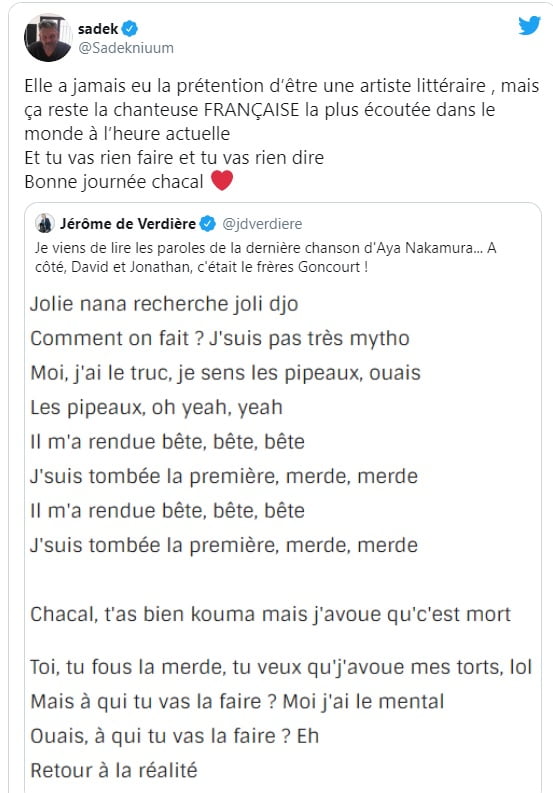This screenshot has height=793, width=553.
Task: Visit the @jdverdiere handle
Action: pyautogui.click(x=262, y=224)
